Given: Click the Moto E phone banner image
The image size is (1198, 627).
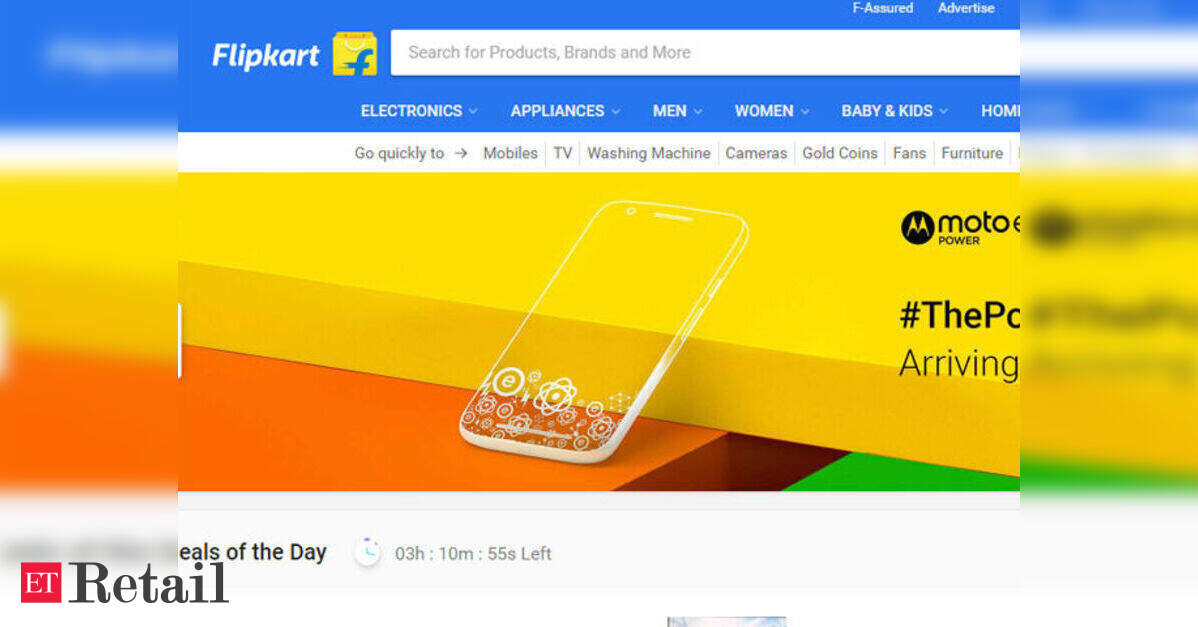Looking at the screenshot, I should (599, 331).
